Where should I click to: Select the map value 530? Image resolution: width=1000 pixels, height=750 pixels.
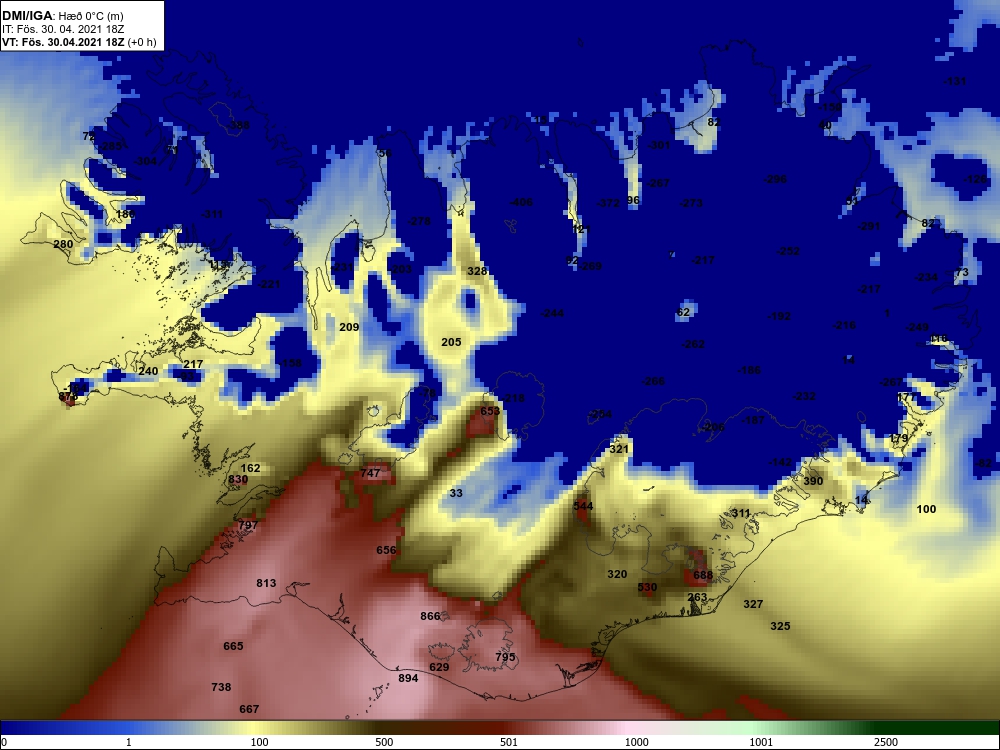point(647,587)
